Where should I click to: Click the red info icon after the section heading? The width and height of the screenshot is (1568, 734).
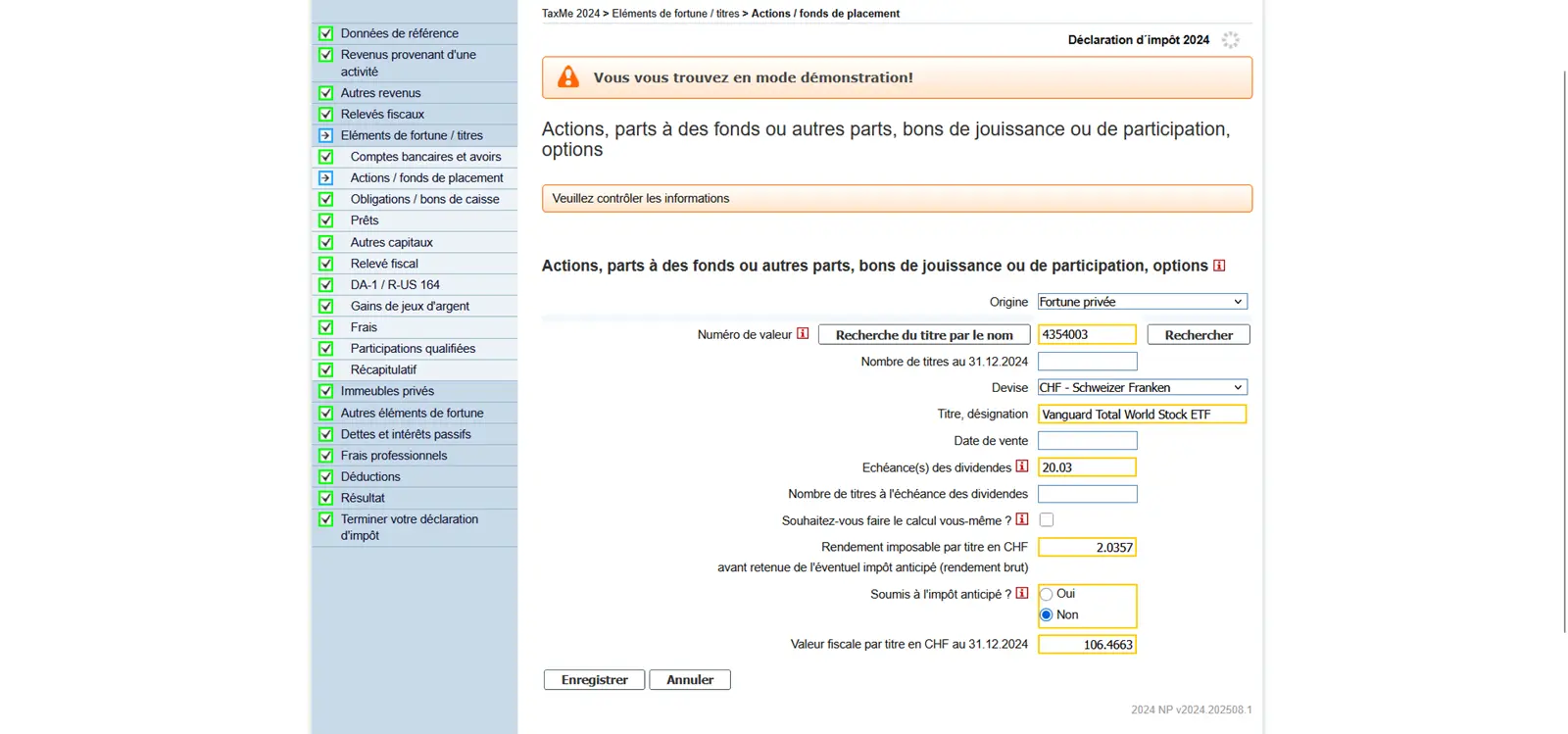pyautogui.click(x=1219, y=266)
